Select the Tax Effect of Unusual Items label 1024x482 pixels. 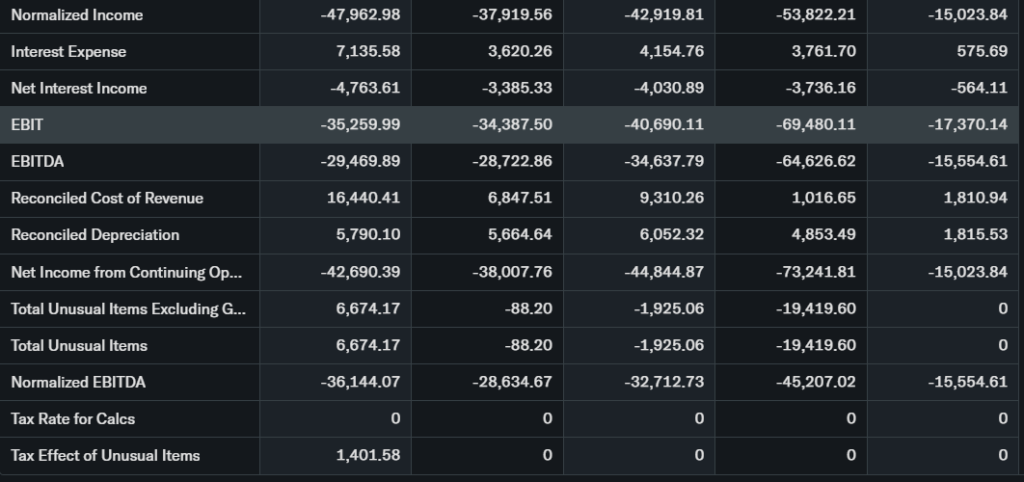coord(105,456)
